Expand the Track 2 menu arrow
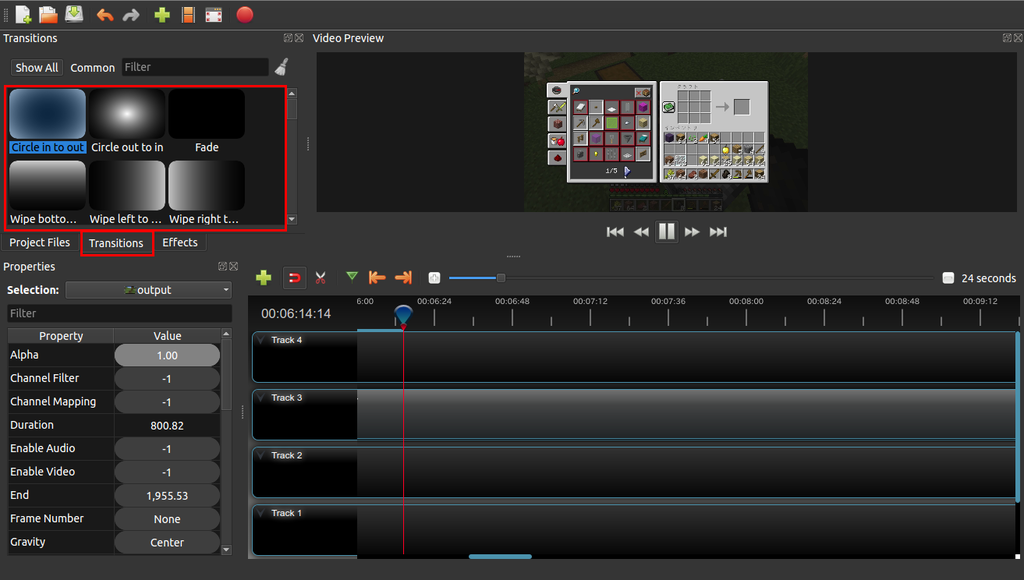The image size is (1024, 580). 261,455
